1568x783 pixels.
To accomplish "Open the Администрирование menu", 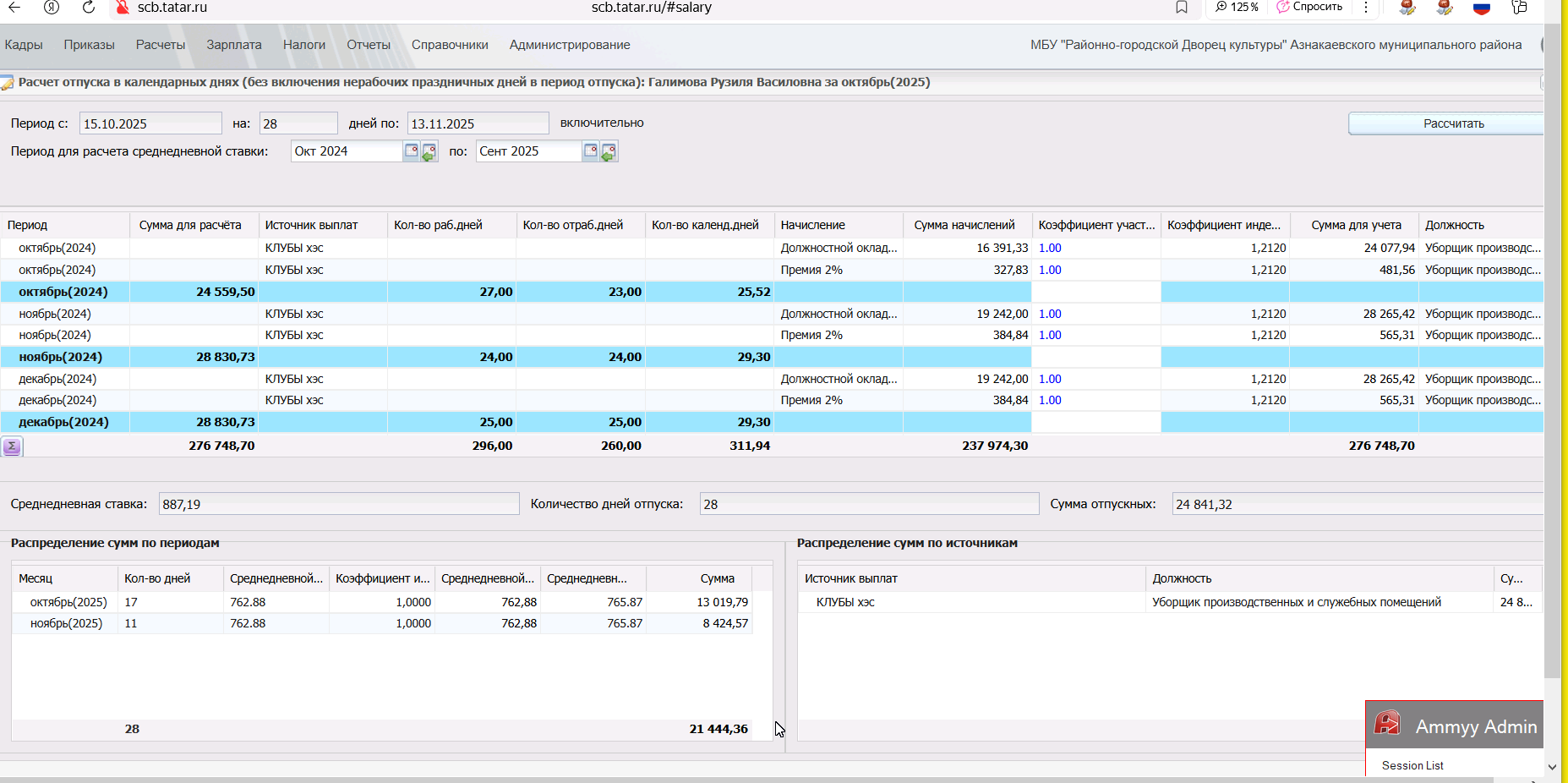I will click(569, 45).
